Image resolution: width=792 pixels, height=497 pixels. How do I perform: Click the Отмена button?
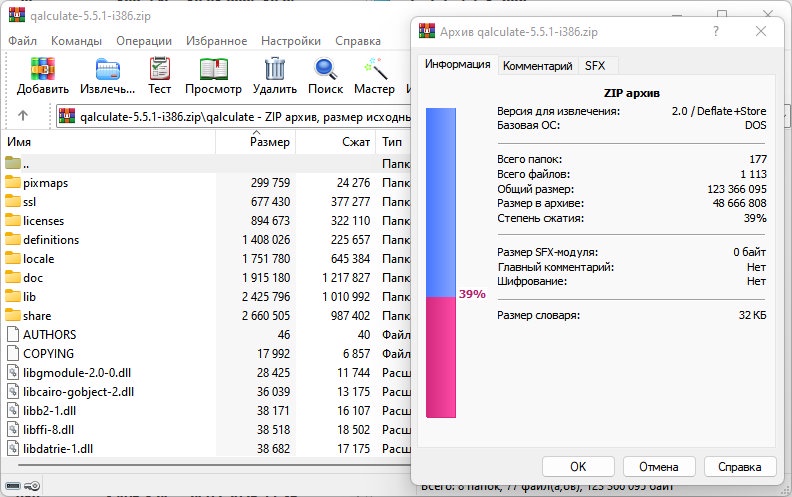[x=659, y=466]
